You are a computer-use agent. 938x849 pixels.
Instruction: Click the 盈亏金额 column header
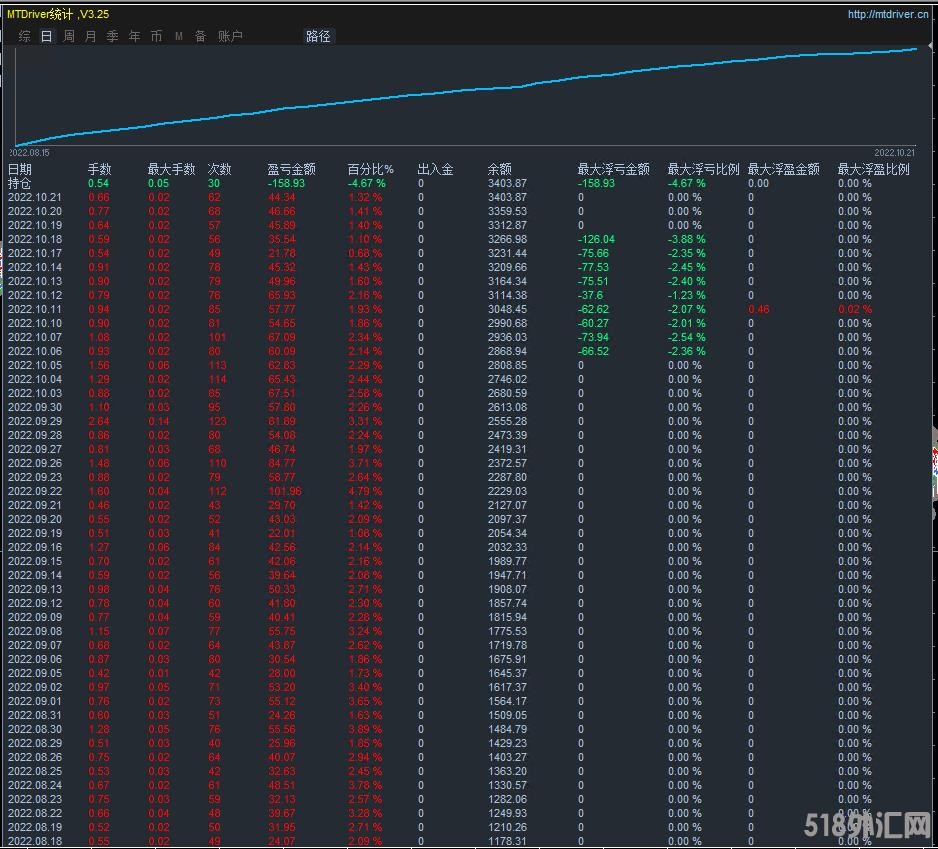click(291, 169)
